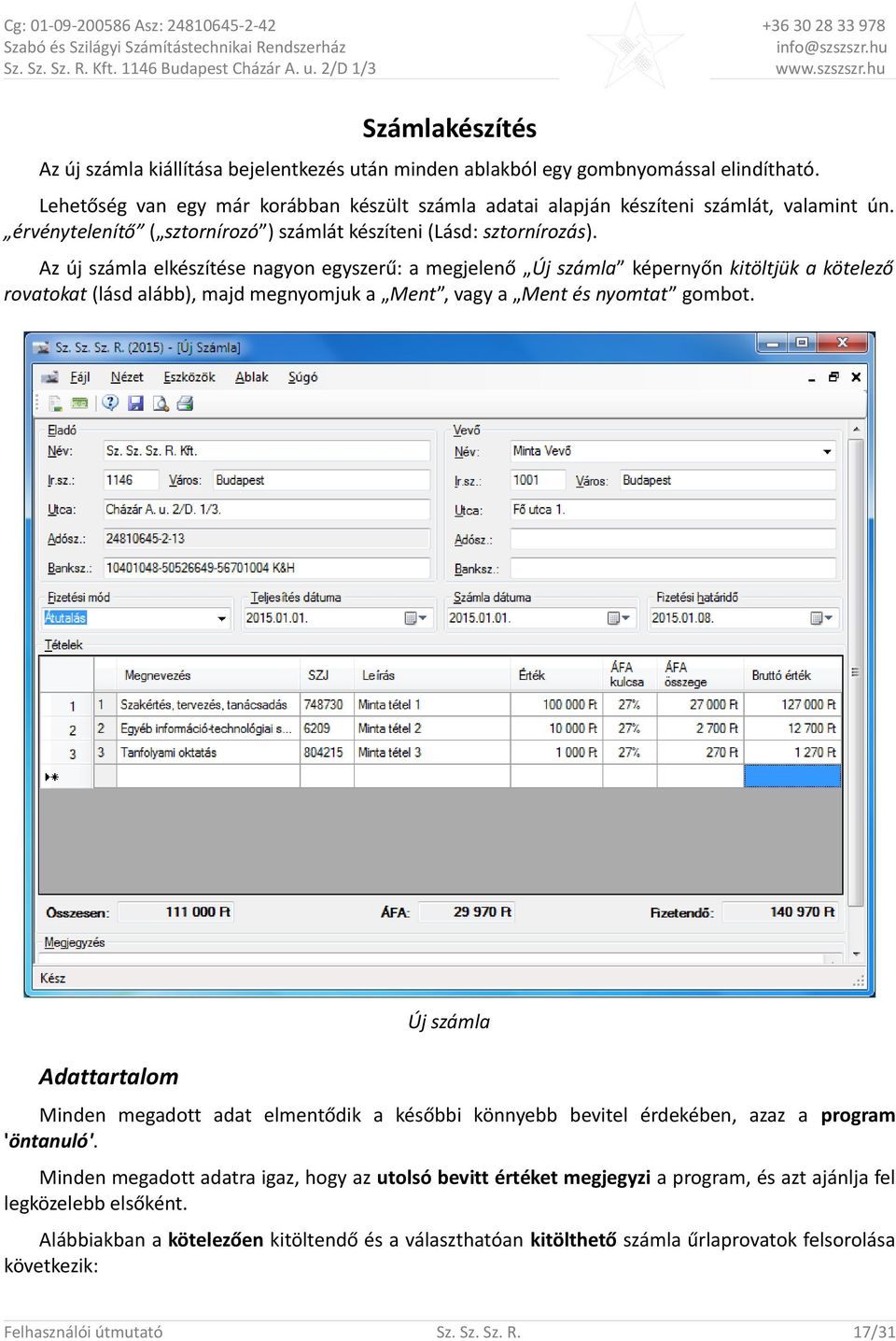Viewport: 896px width, 1341px height.
Task: Click Bruttó érték column header
Action: tap(793, 675)
